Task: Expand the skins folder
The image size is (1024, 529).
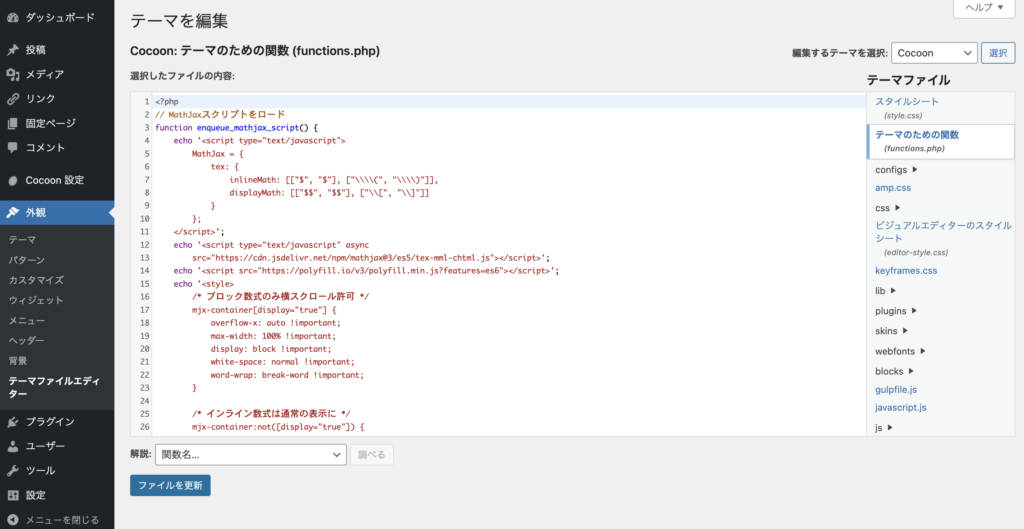Action: click(x=892, y=330)
